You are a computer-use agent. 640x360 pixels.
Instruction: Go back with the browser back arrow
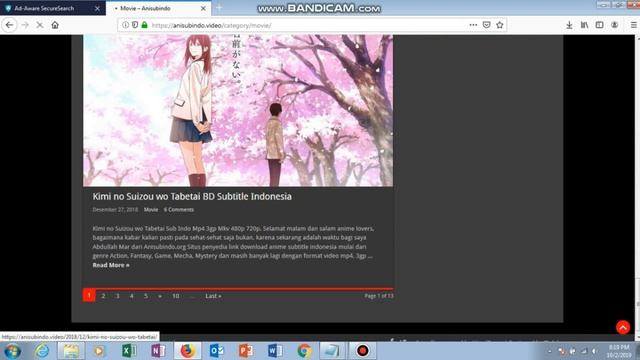click(9, 25)
